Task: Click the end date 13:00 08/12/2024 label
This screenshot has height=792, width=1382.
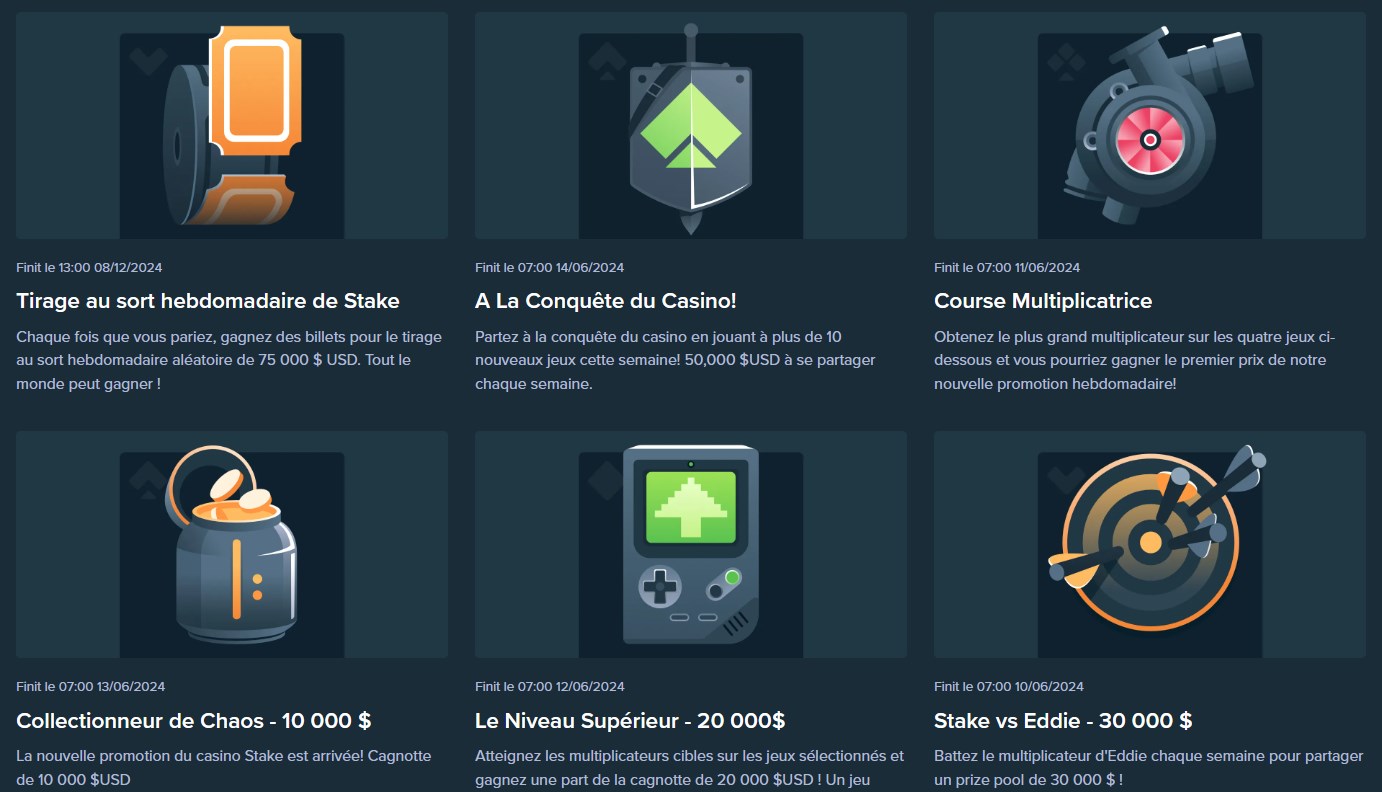Action: pos(89,267)
